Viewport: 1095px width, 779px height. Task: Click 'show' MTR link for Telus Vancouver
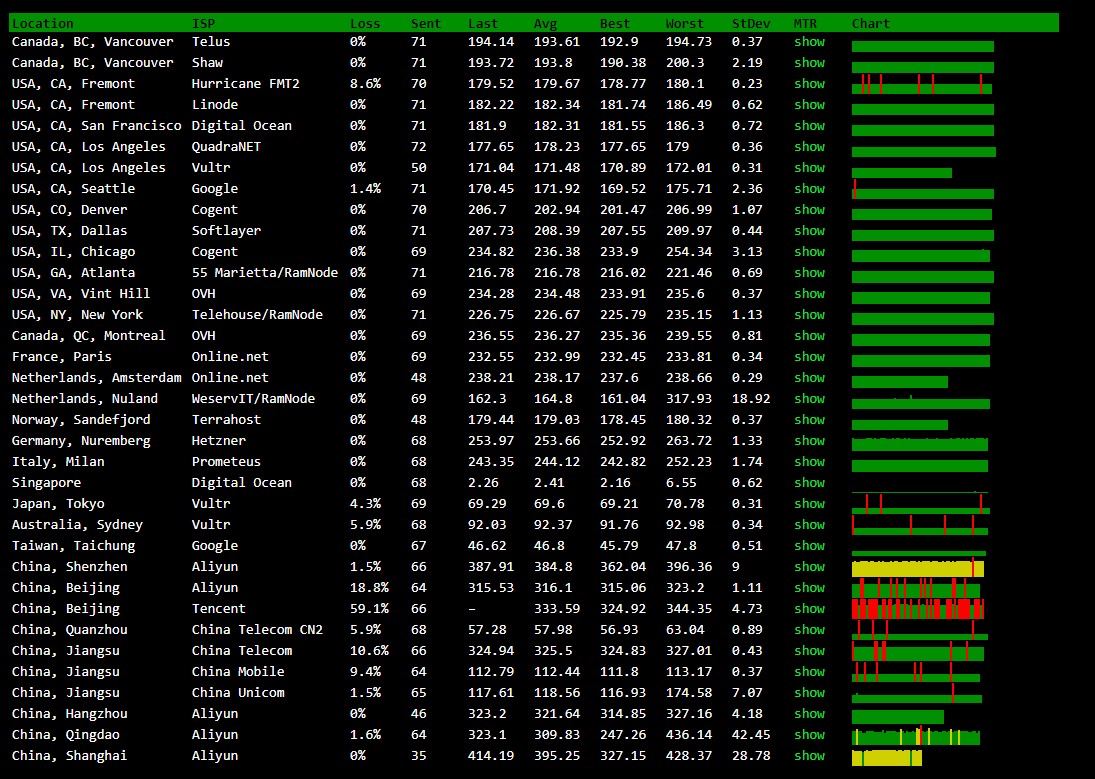tap(809, 41)
